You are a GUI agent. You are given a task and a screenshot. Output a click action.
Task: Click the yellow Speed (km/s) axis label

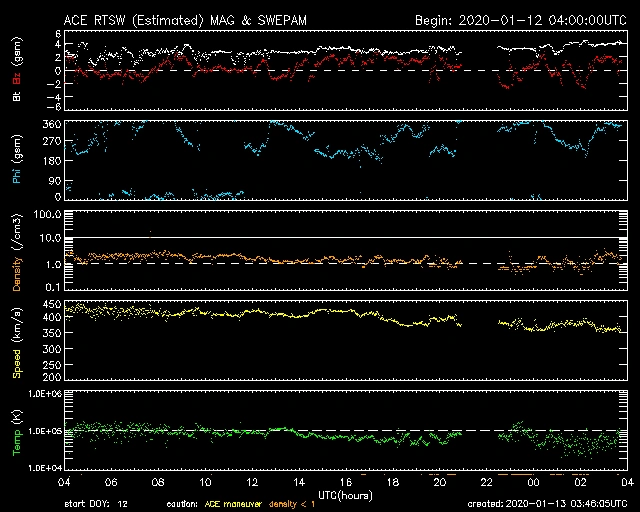tap(17, 339)
